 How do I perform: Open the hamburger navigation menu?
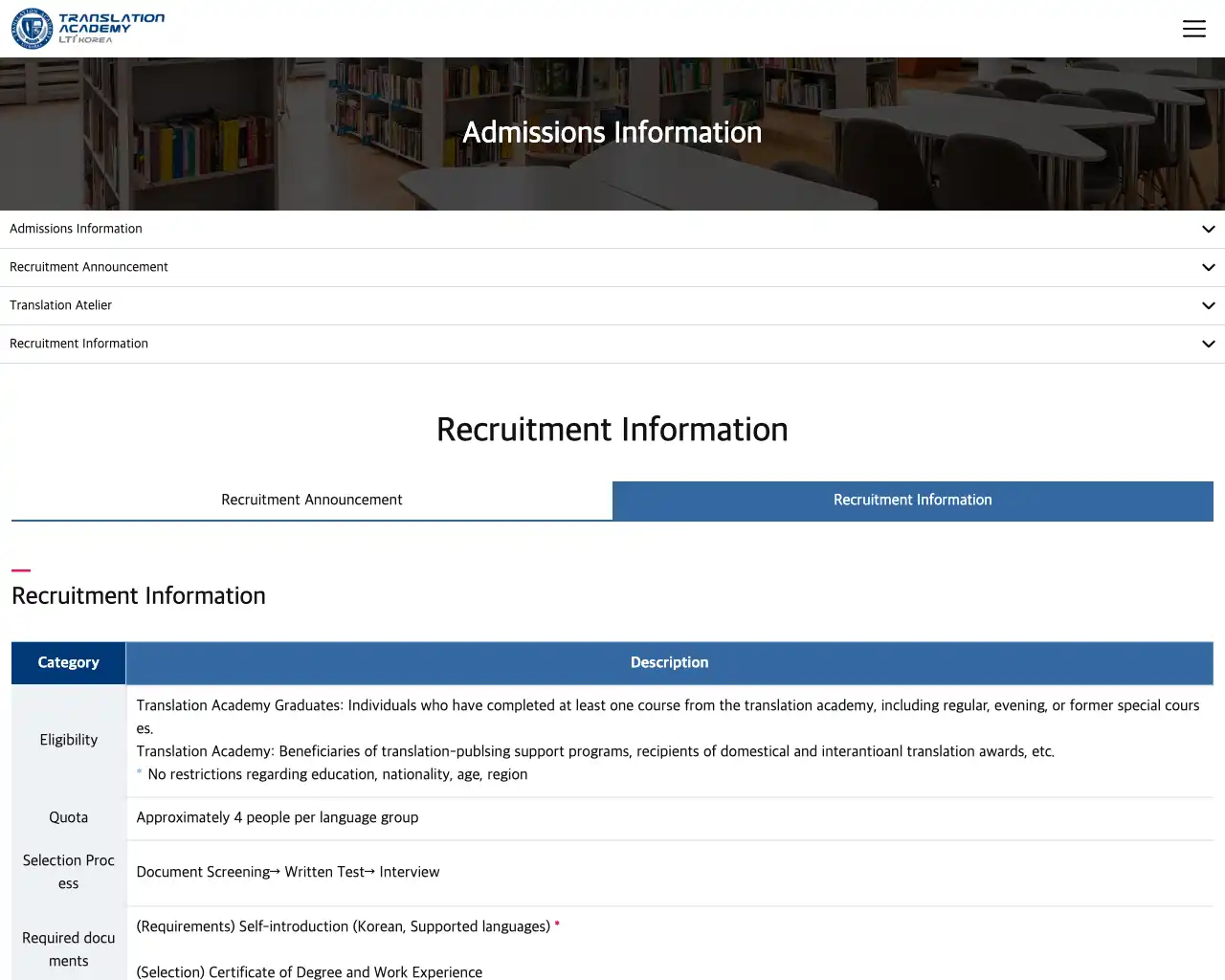point(1193,29)
